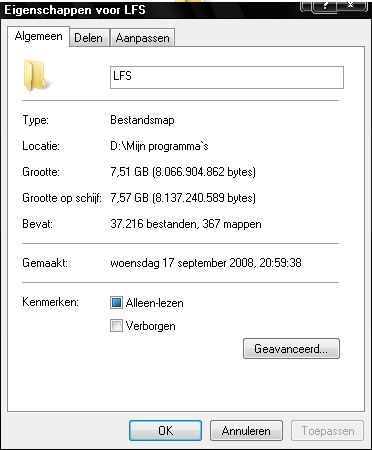Switch to the Delen tab
372x450 pixels.
[89, 38]
